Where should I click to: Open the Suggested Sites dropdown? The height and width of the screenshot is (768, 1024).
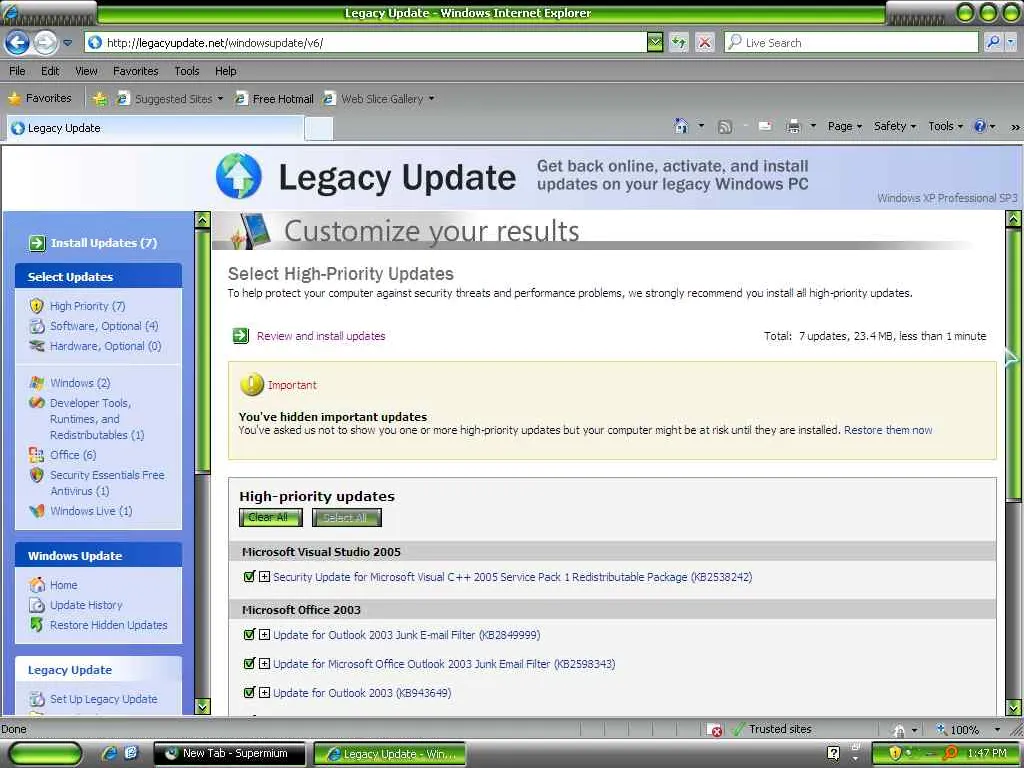pyautogui.click(x=220, y=99)
